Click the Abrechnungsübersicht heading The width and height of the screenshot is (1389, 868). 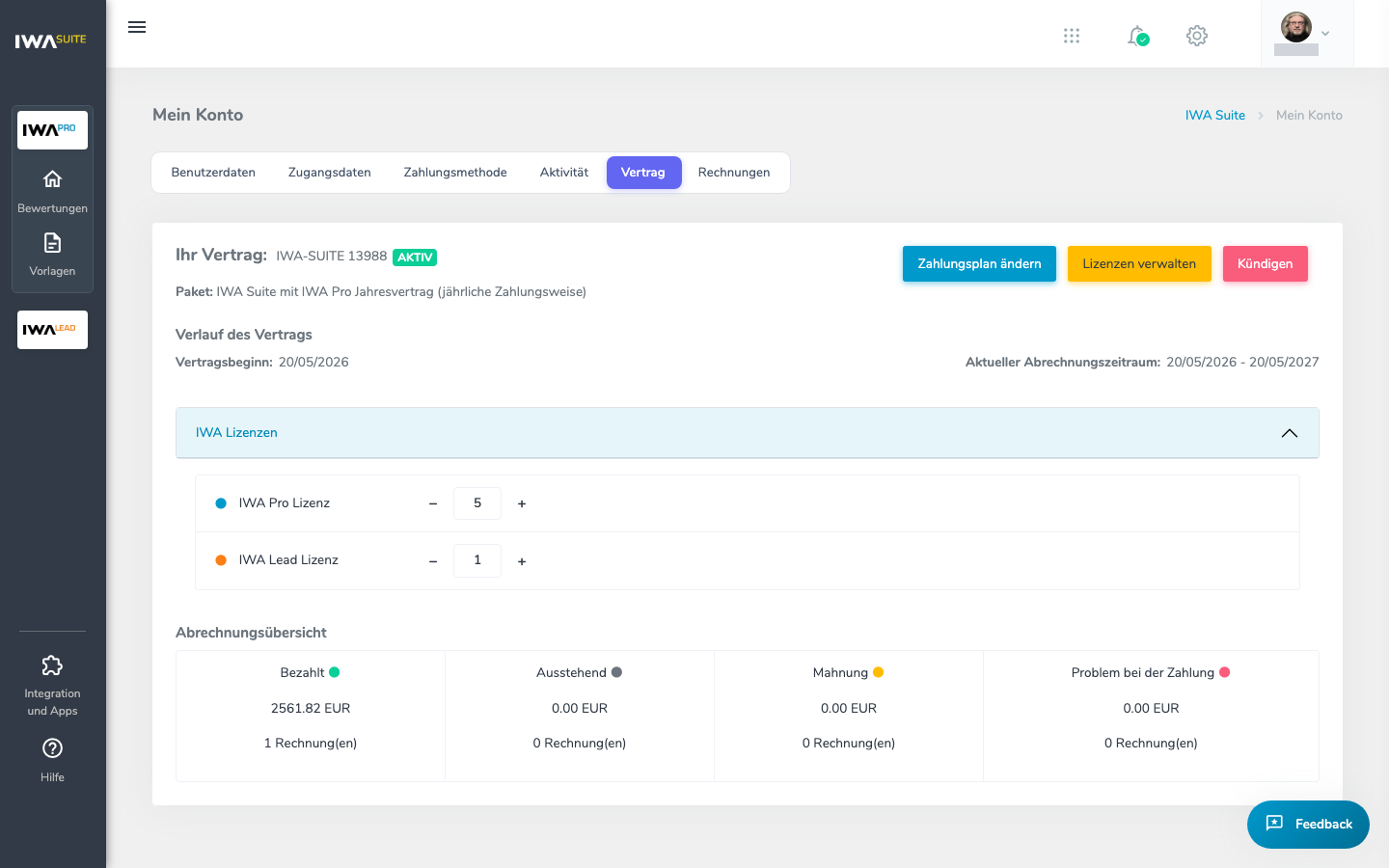251,633
